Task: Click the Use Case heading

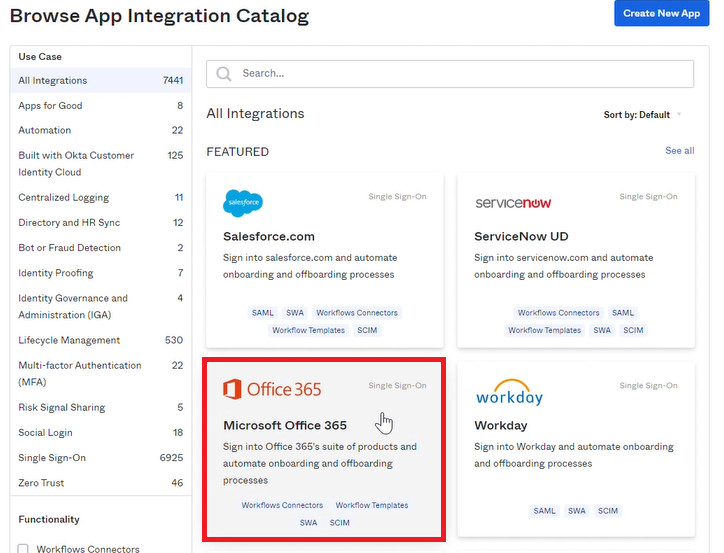Action: [40, 57]
